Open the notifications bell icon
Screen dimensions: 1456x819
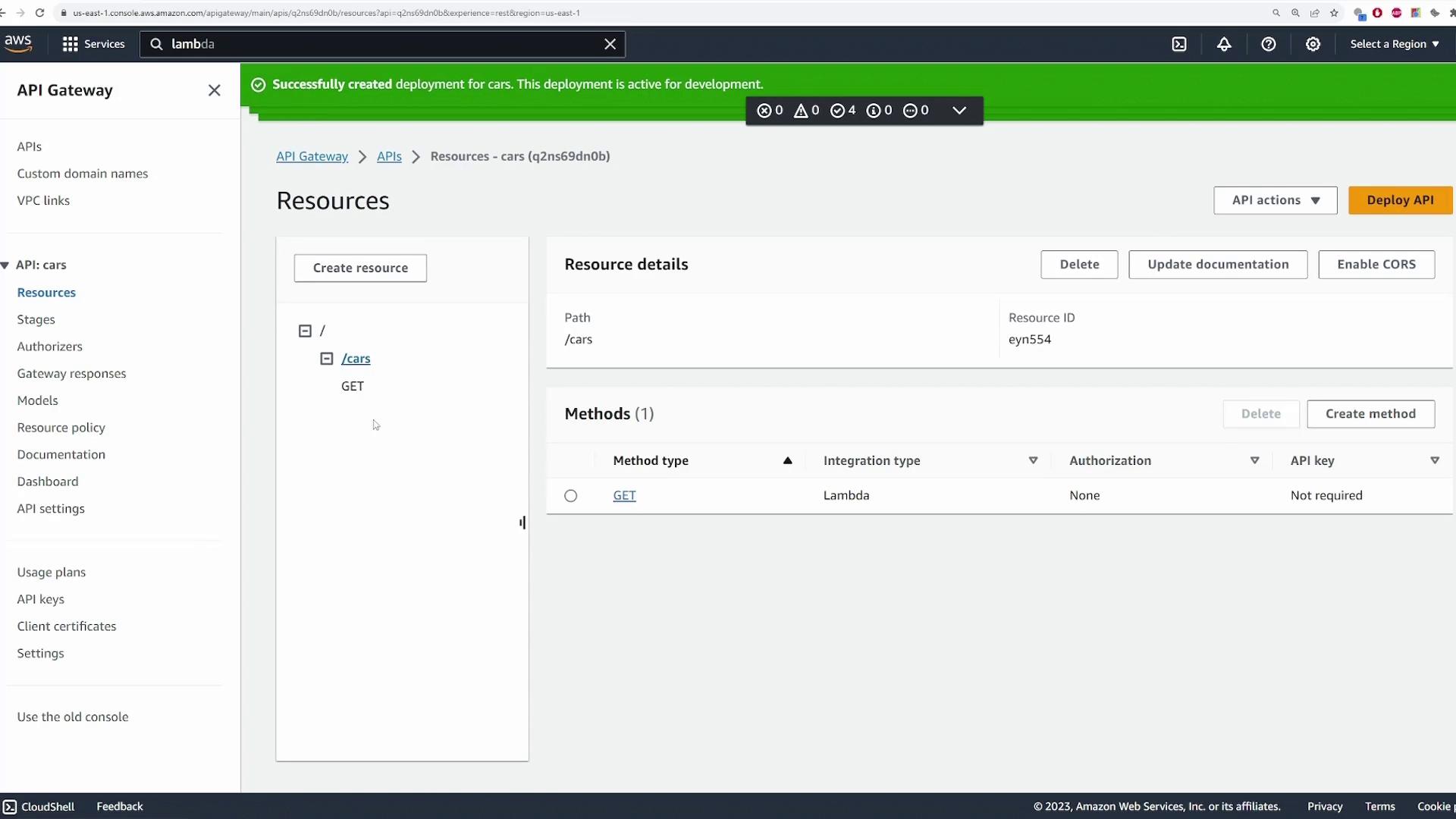[x=1224, y=44]
